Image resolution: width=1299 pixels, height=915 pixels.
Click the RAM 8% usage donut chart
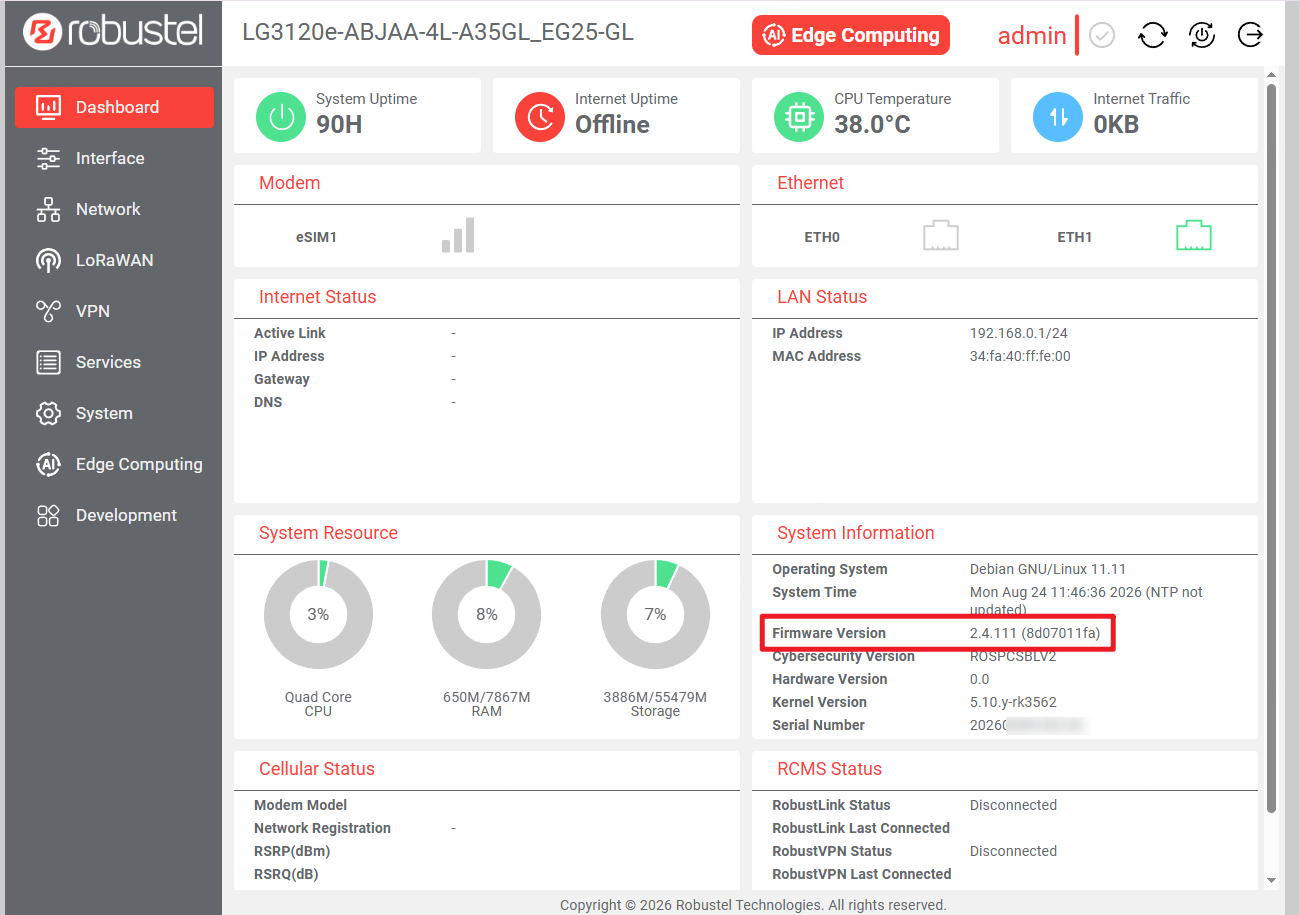(x=487, y=614)
